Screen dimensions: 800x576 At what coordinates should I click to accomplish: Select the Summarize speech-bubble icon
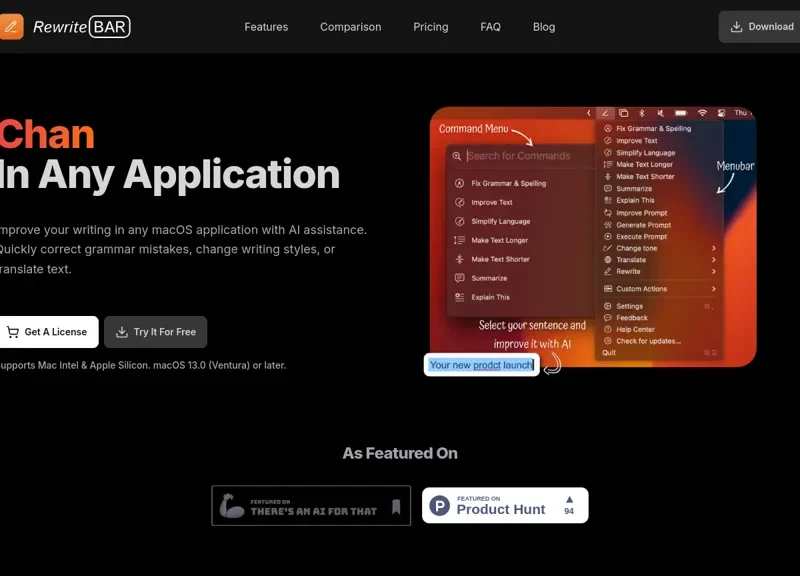tap(460, 278)
